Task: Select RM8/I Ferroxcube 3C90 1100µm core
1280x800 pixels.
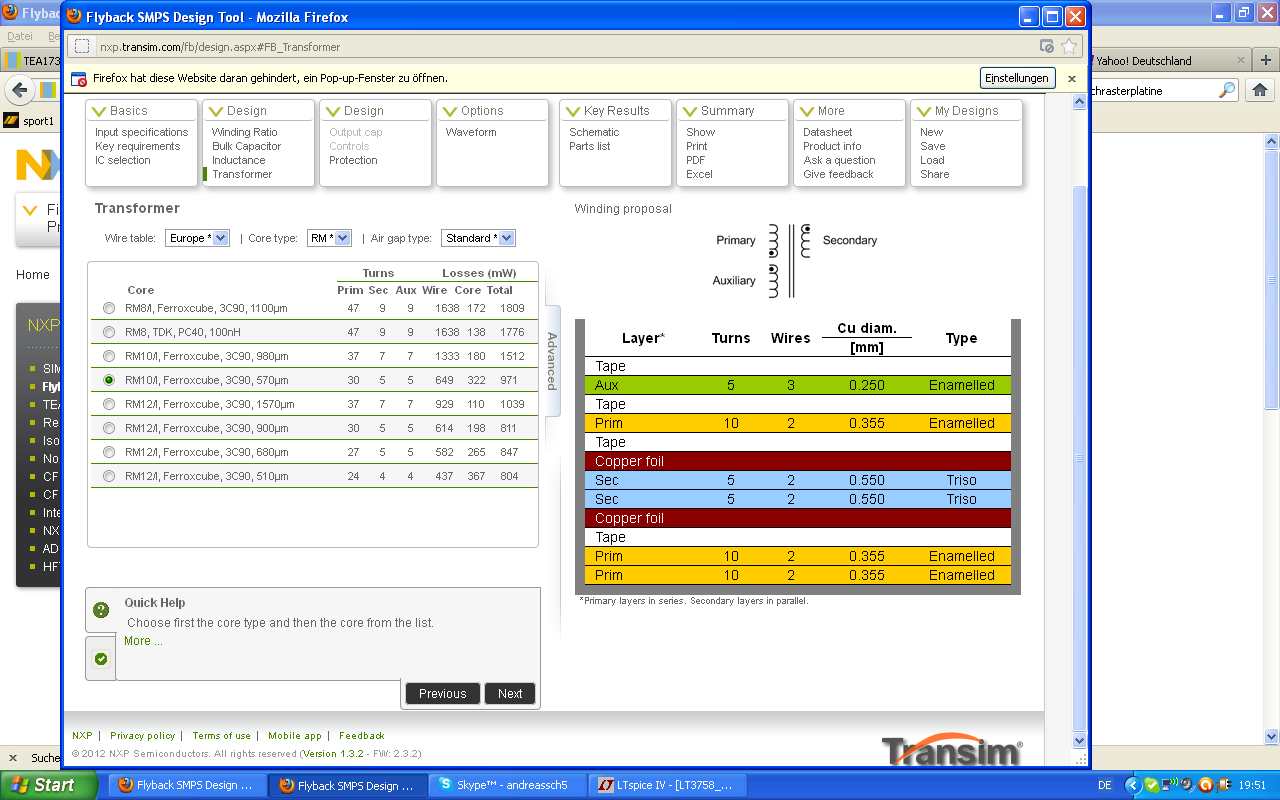Action: (x=109, y=308)
